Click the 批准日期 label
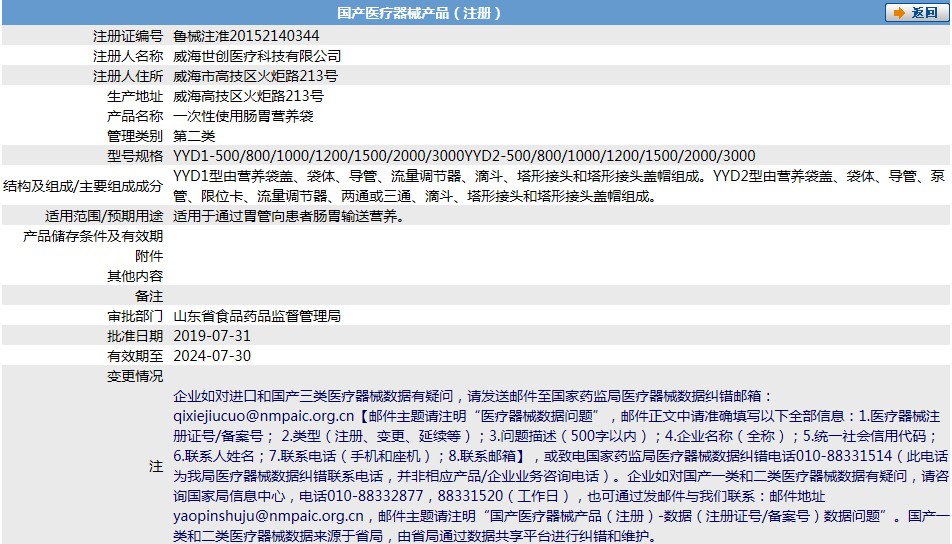 135,336
